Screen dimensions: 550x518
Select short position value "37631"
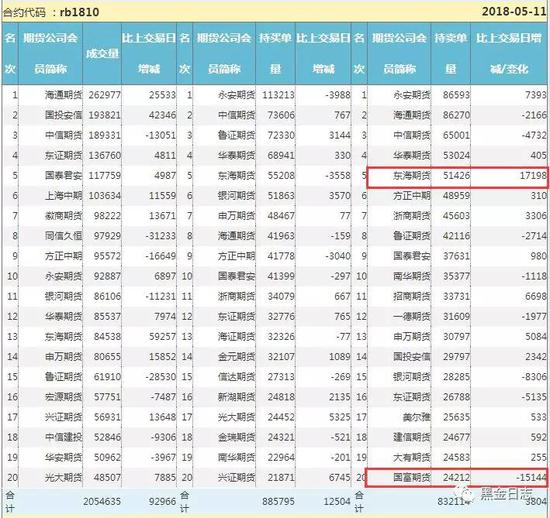[456, 256]
